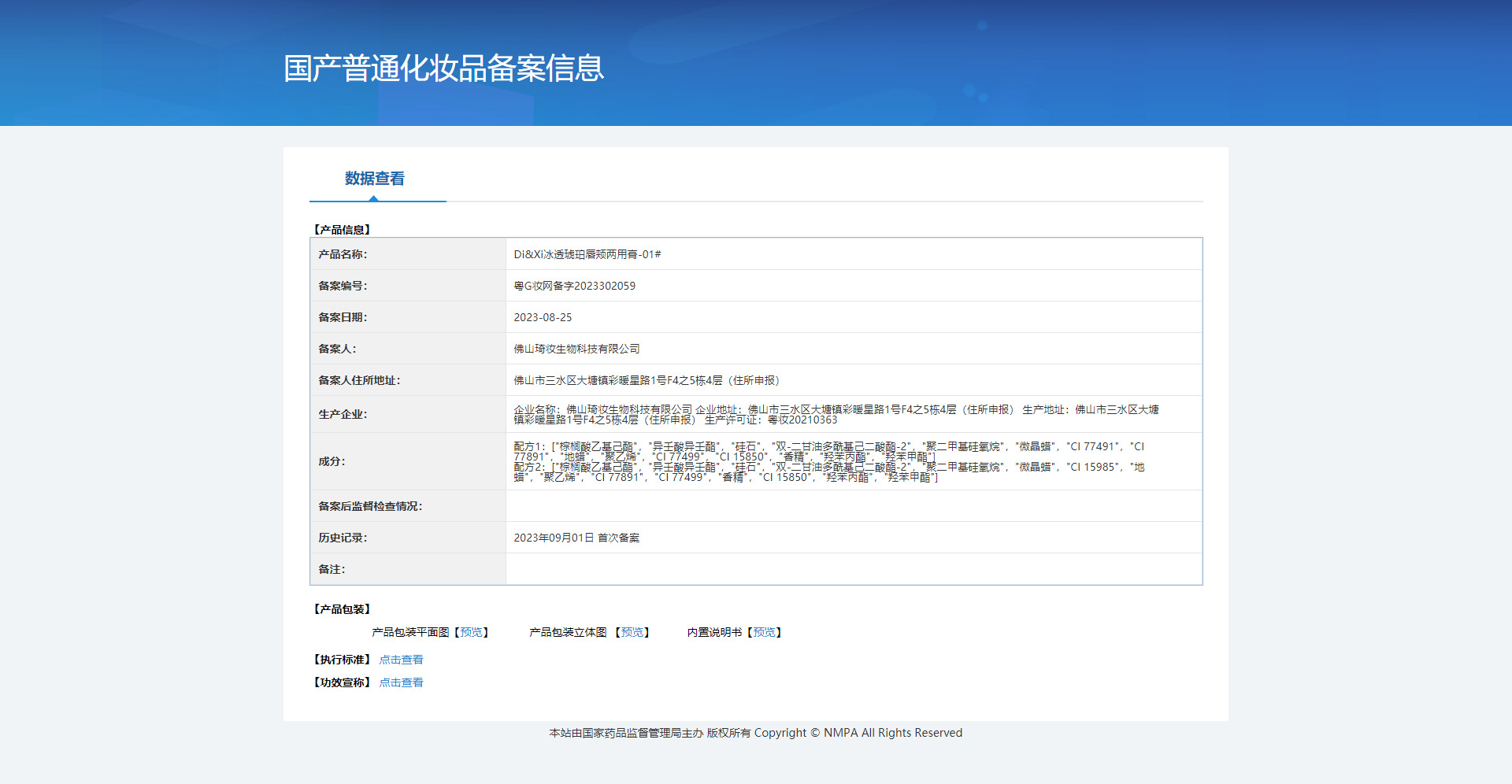Click the 成分 label cell
1512x784 pixels.
(408, 461)
